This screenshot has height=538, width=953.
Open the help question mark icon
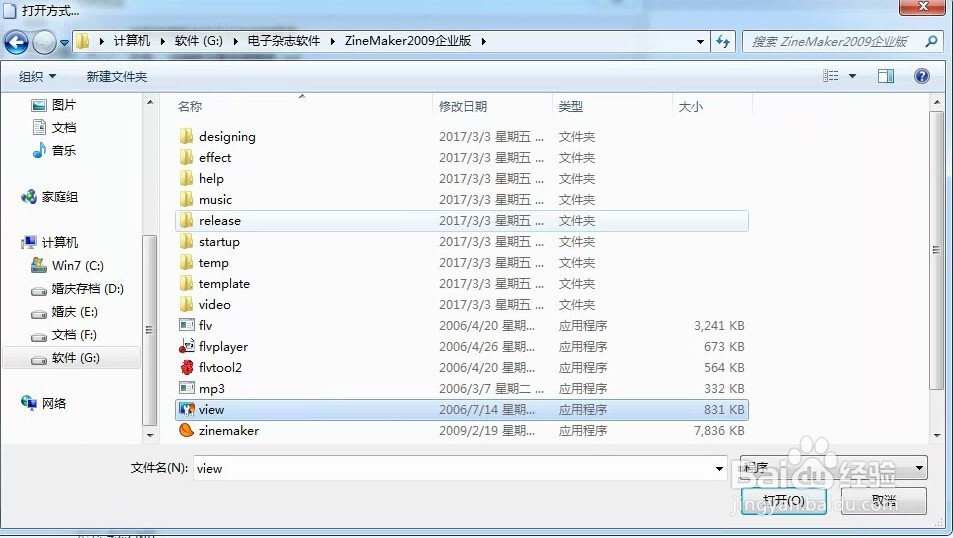921,76
